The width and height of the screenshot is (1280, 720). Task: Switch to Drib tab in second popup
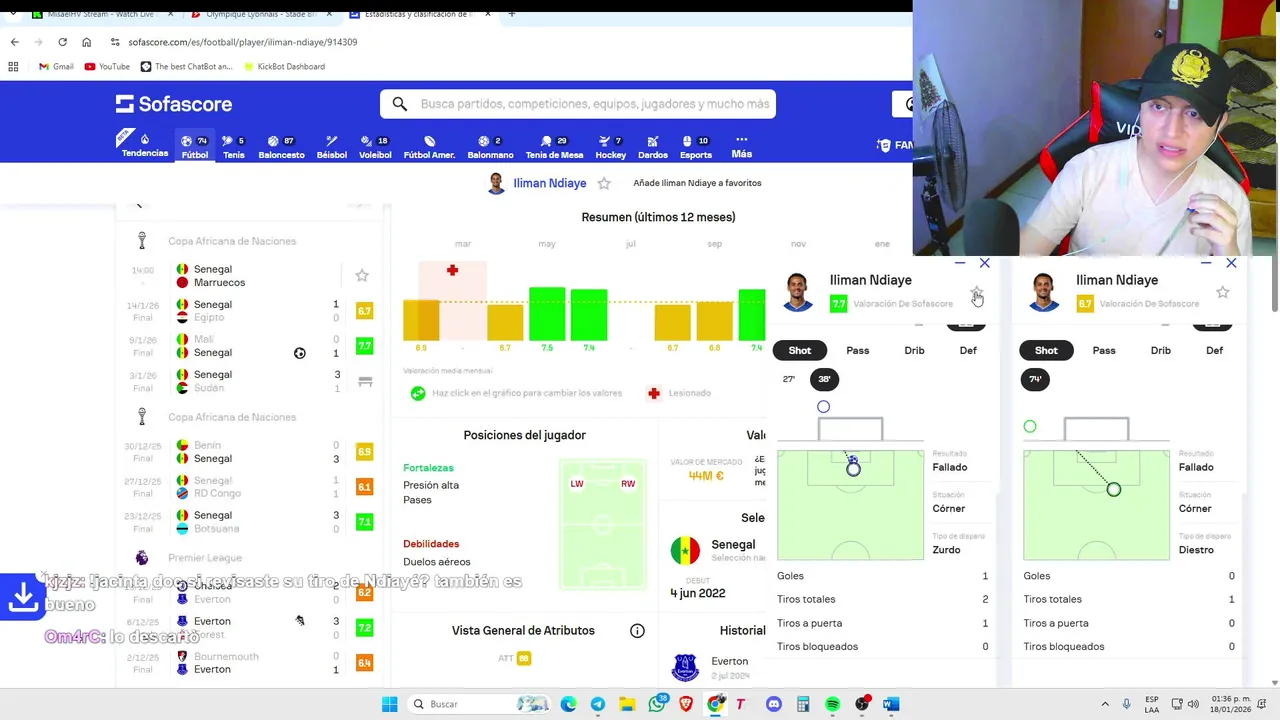[x=1160, y=350]
